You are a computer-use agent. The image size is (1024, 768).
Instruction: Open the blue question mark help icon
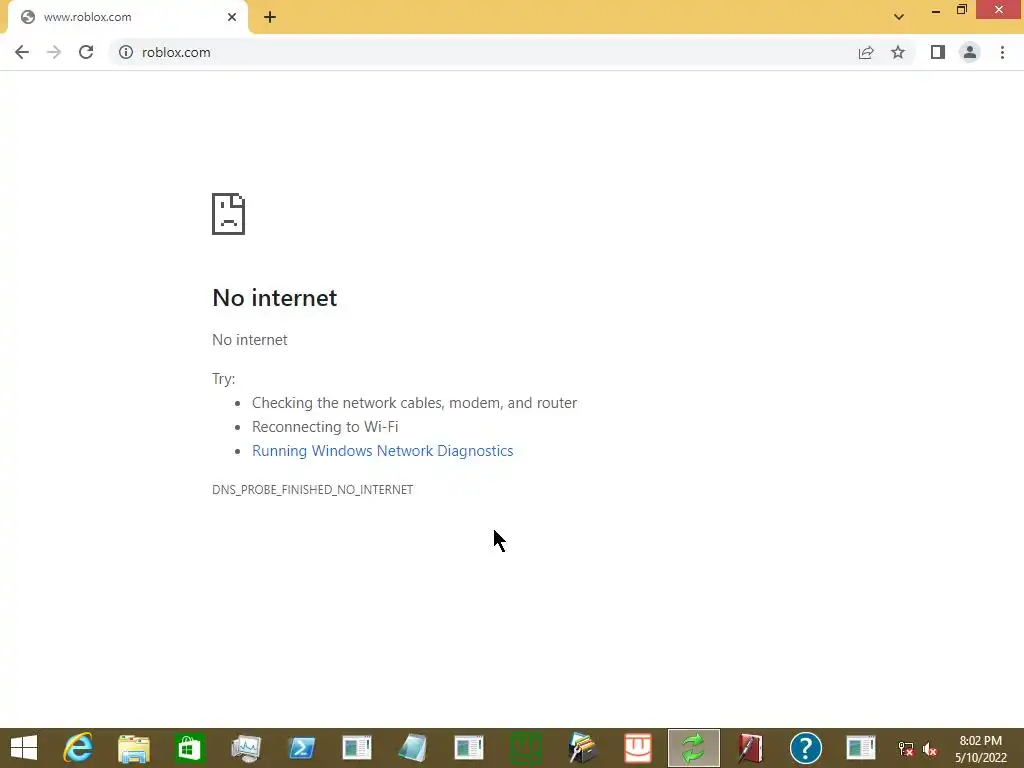coord(805,748)
